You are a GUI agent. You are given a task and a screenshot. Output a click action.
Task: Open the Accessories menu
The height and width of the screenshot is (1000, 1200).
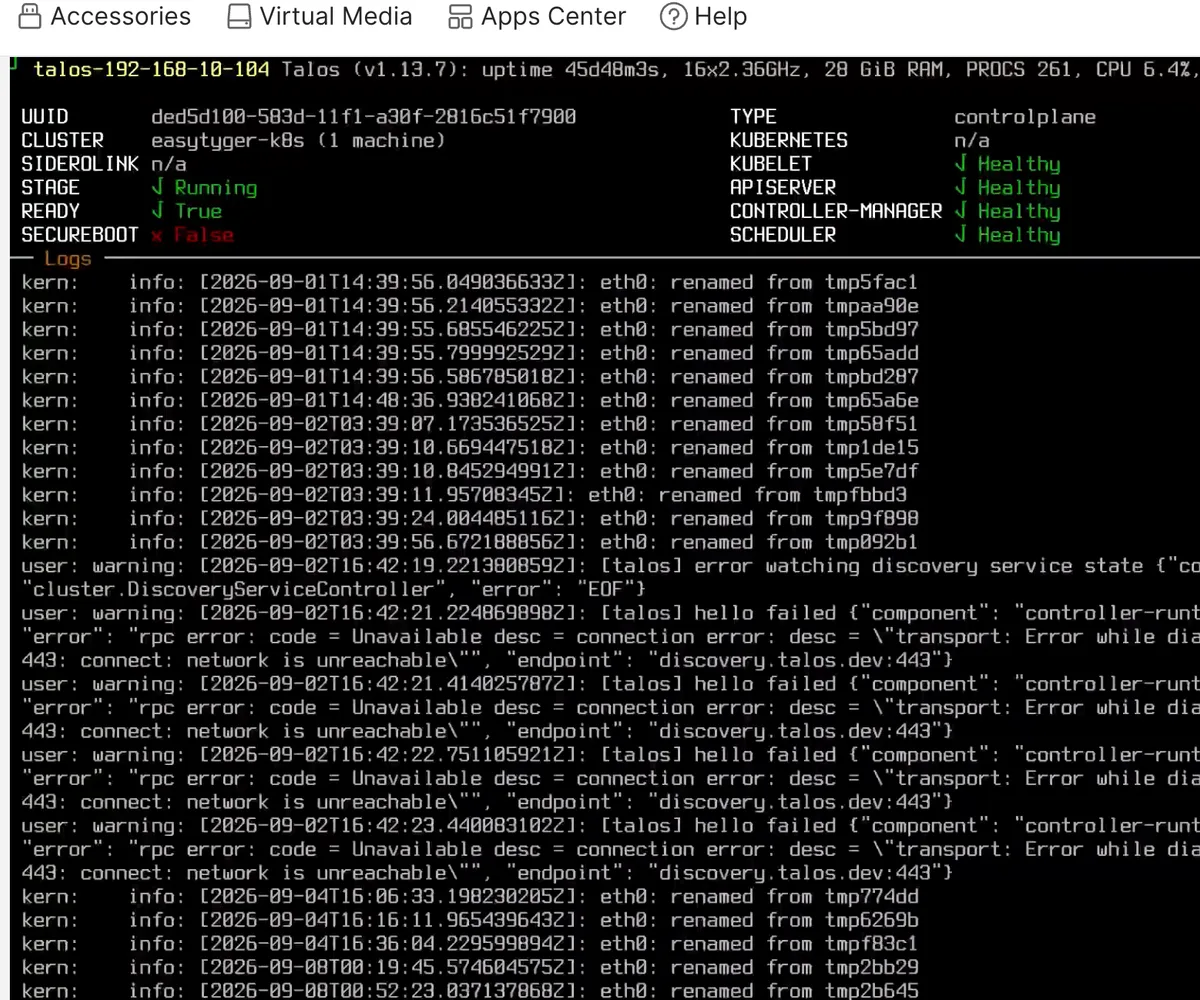point(105,16)
